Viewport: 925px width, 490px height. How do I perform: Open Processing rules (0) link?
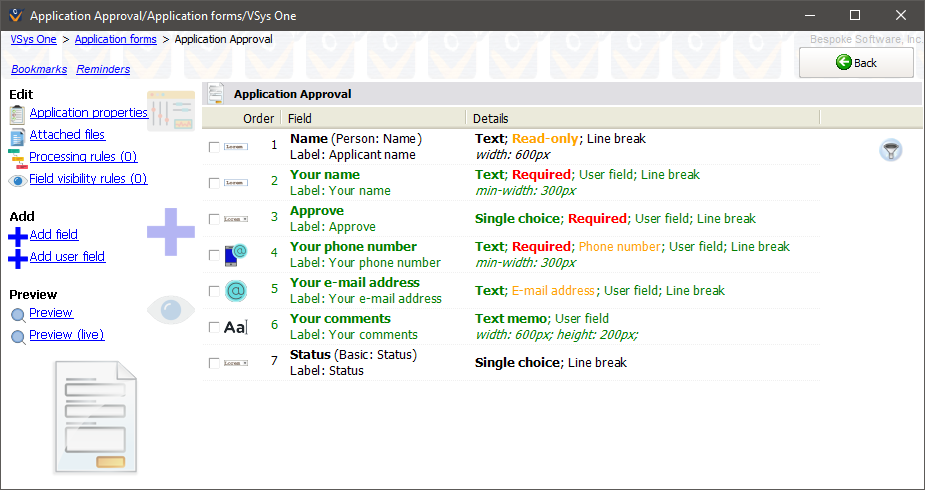[x=83, y=157]
